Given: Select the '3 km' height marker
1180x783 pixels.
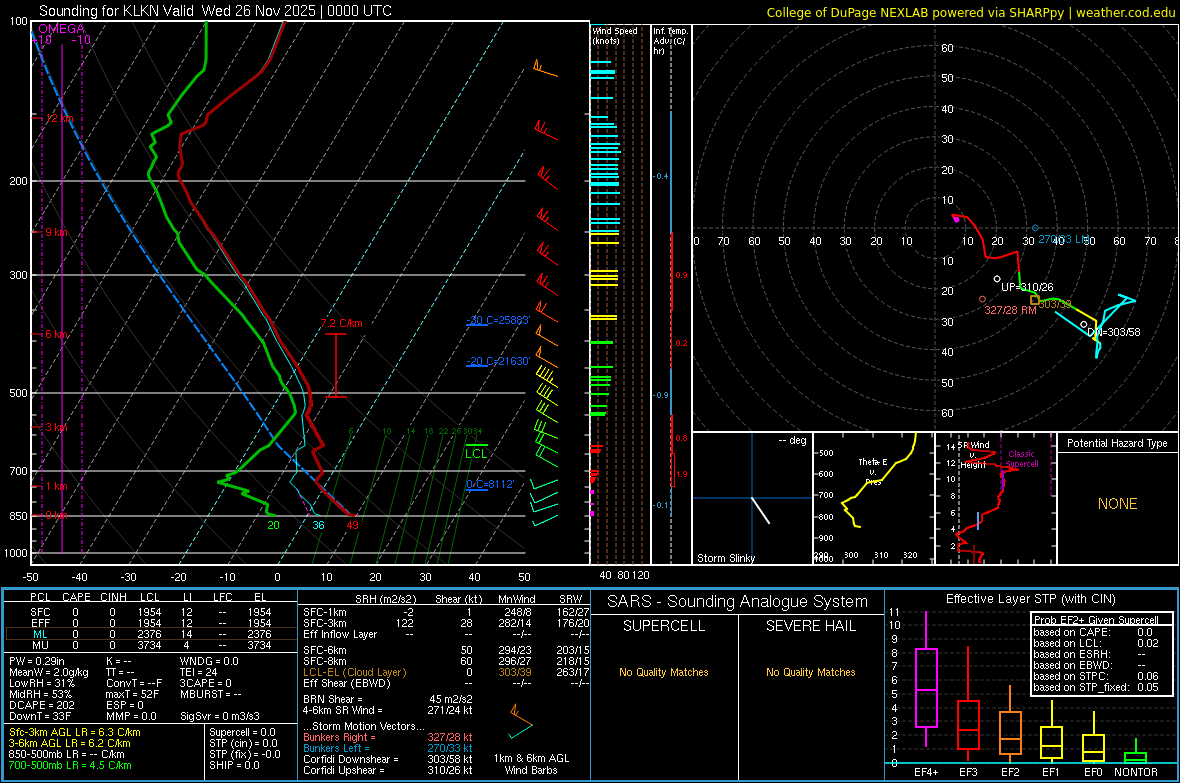Looking at the screenshot, I should (56, 427).
